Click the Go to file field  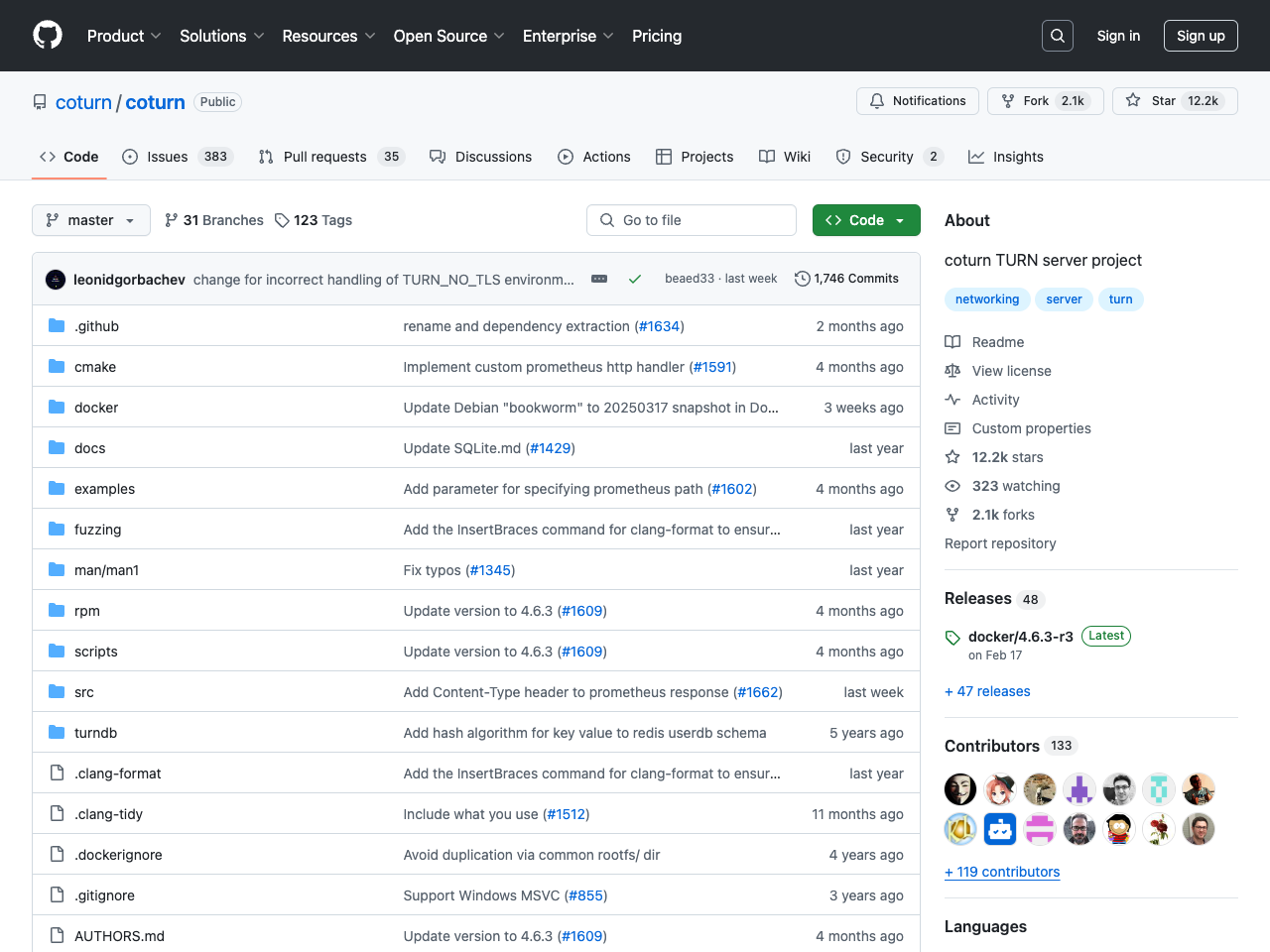692,220
